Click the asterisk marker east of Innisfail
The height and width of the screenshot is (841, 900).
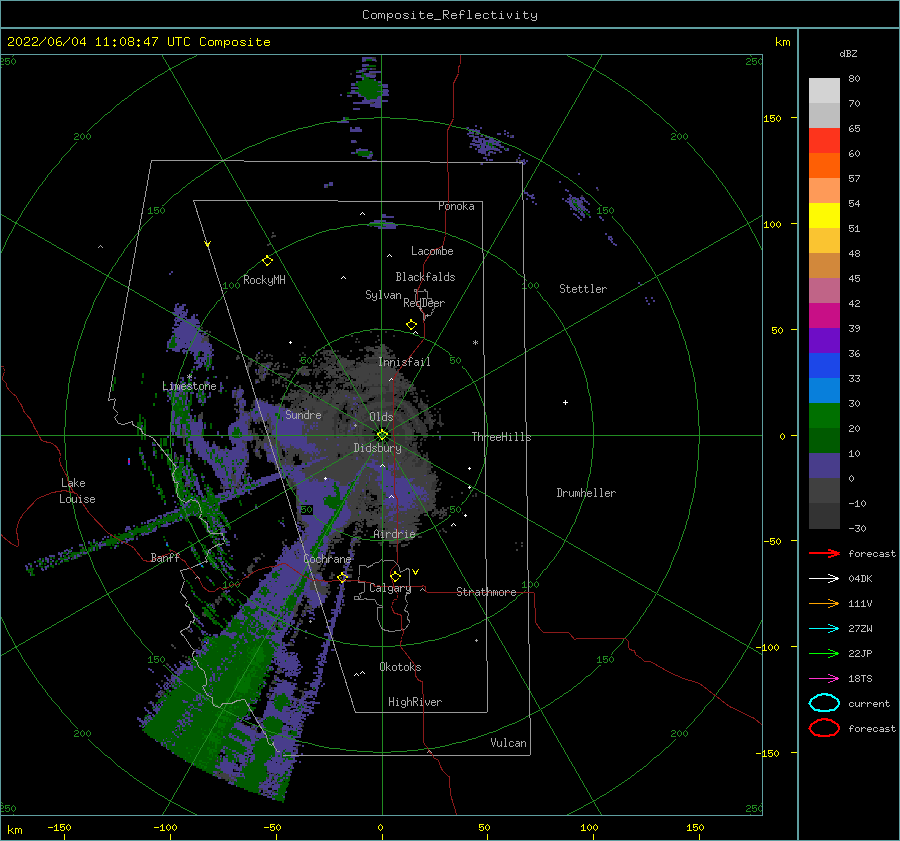tap(475, 343)
